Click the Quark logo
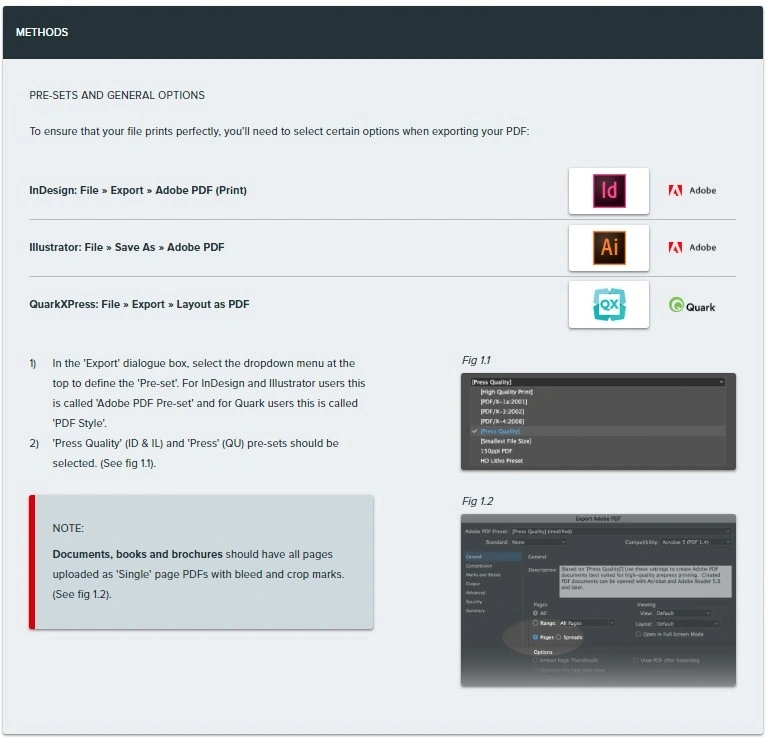768x746 pixels. click(x=692, y=305)
